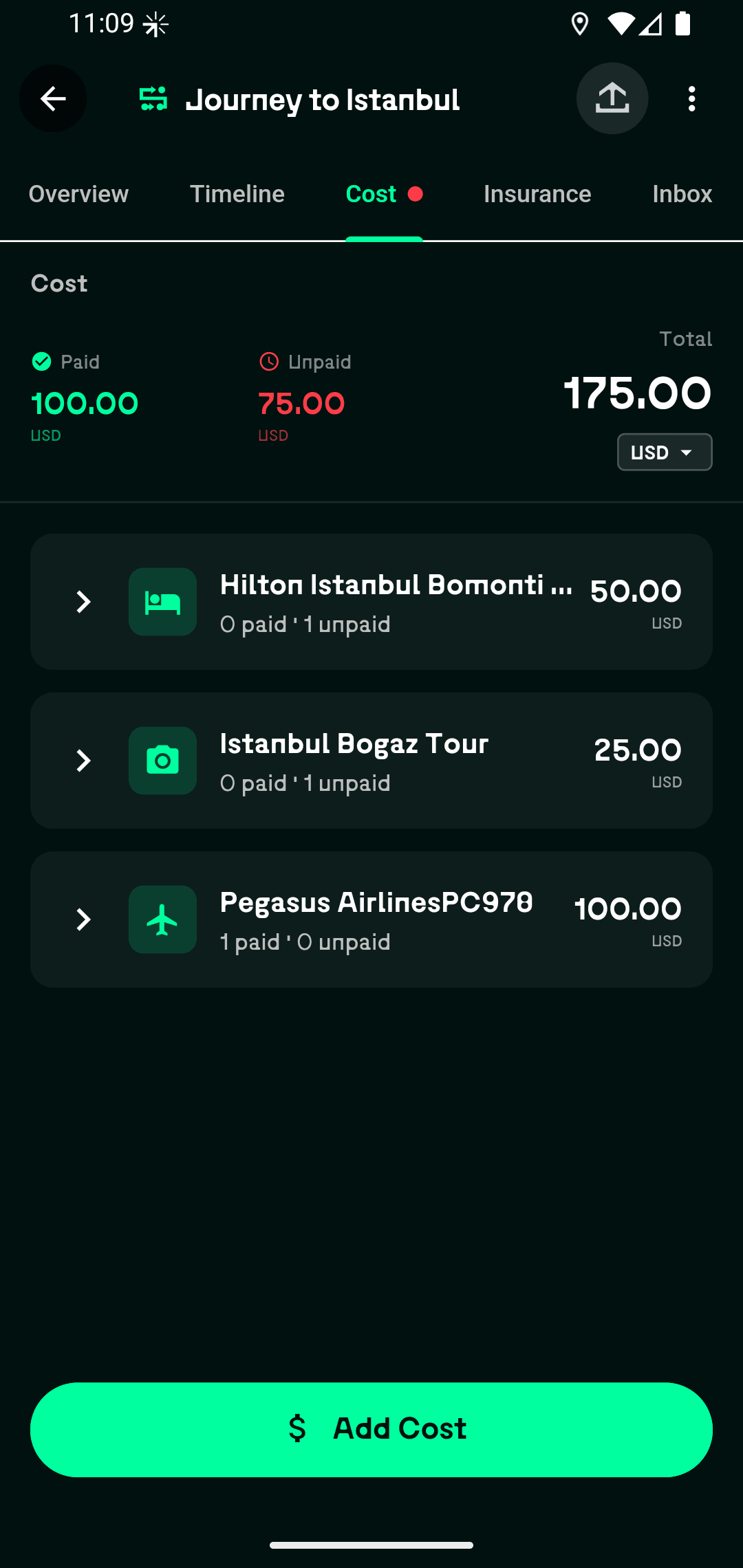Go to the Inbox tab
The width and height of the screenshot is (743, 1568).
point(682,194)
